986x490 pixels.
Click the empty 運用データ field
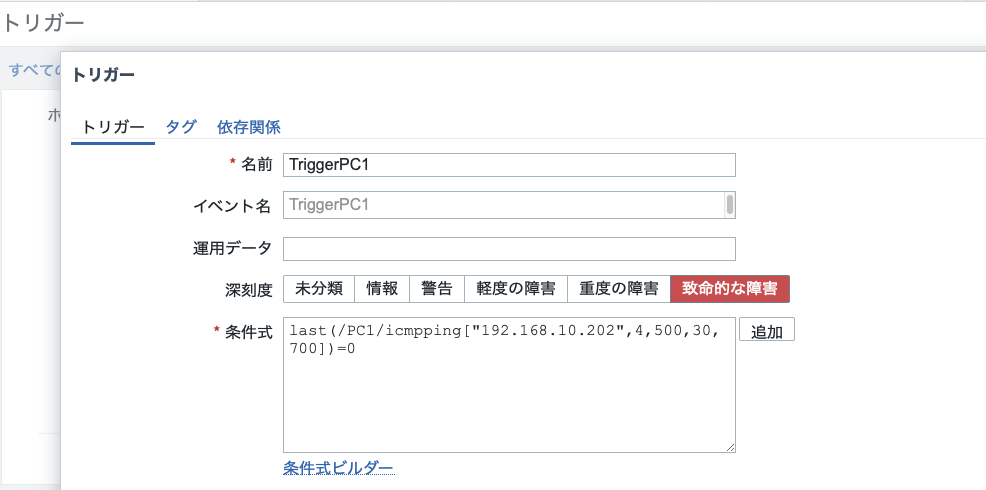pyautogui.click(x=509, y=248)
